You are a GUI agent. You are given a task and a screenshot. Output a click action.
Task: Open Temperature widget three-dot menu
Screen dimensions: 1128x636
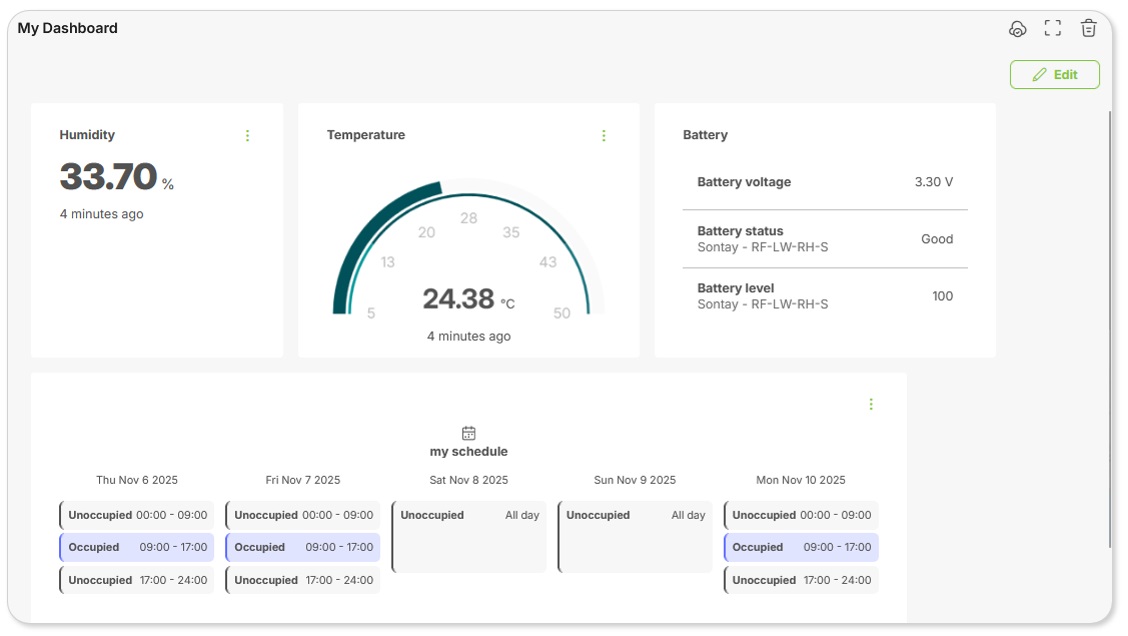pyautogui.click(x=604, y=135)
